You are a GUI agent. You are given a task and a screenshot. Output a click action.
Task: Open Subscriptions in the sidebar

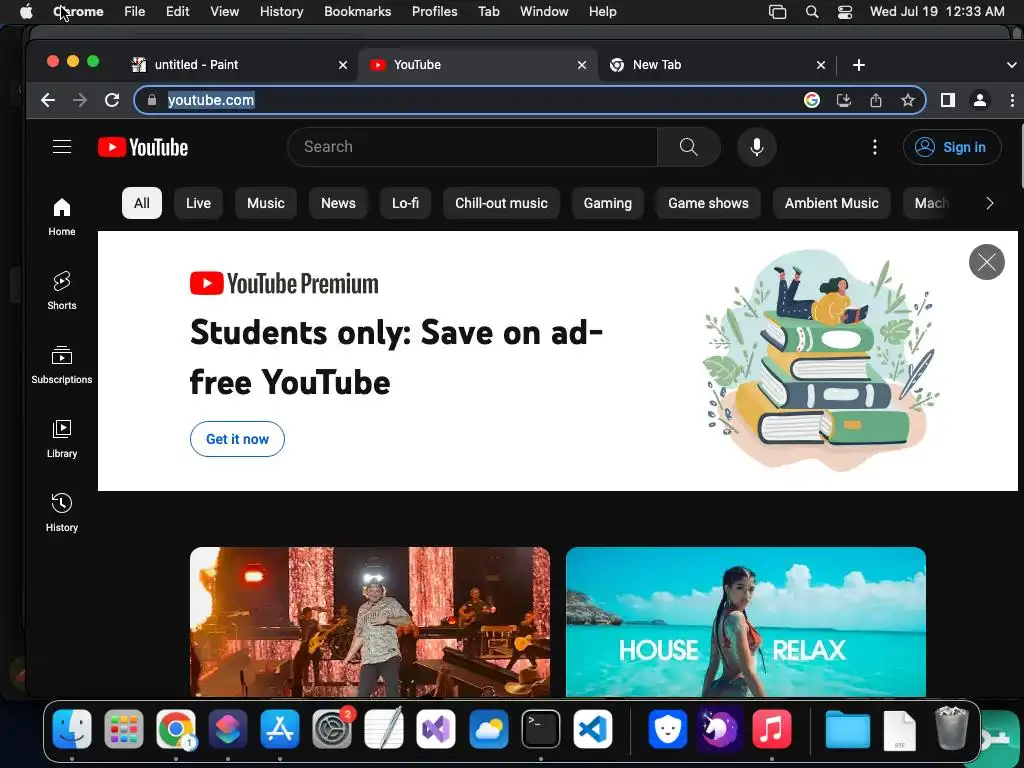[62, 364]
